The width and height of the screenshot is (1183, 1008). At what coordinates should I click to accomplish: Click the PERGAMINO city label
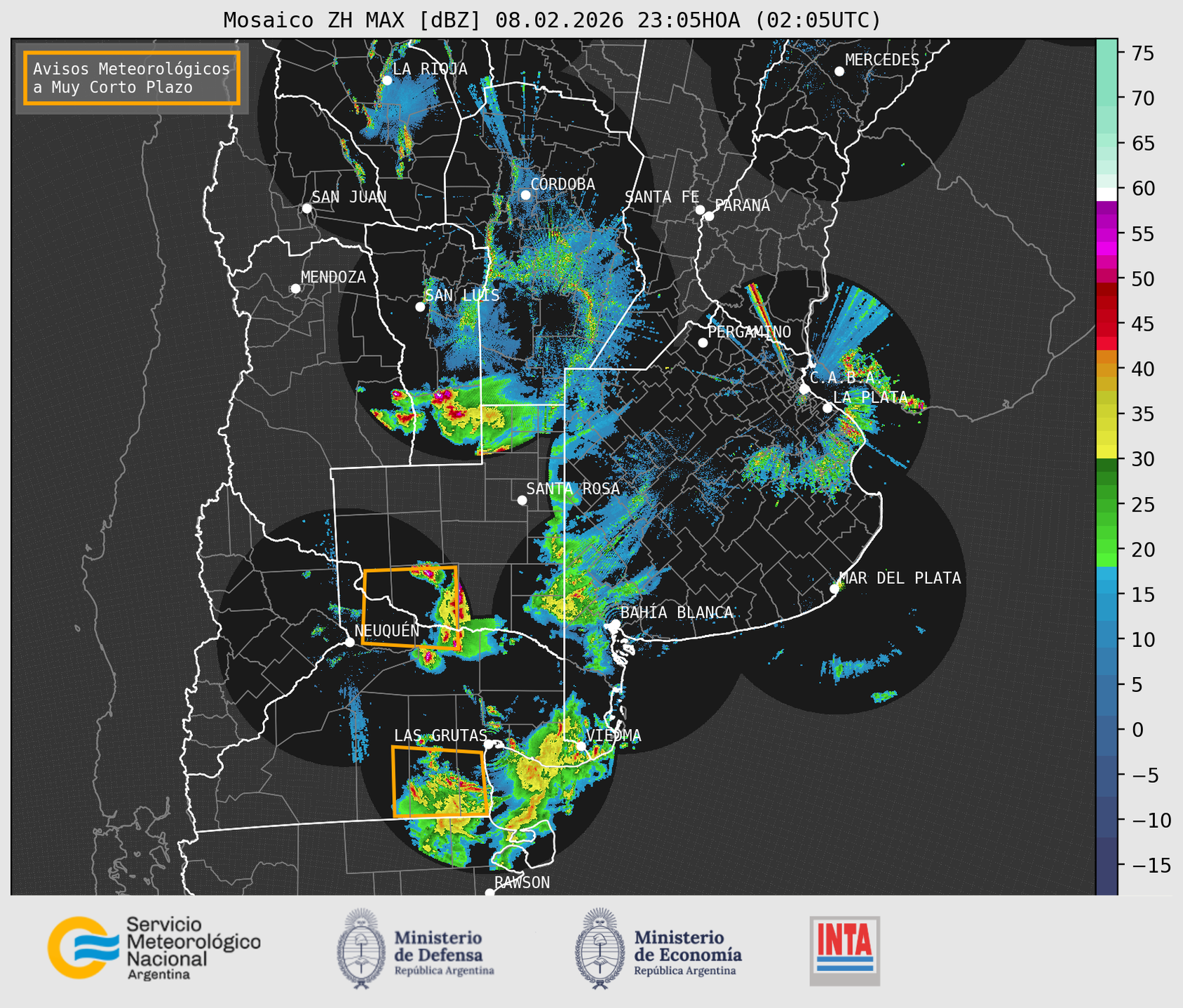(x=750, y=332)
